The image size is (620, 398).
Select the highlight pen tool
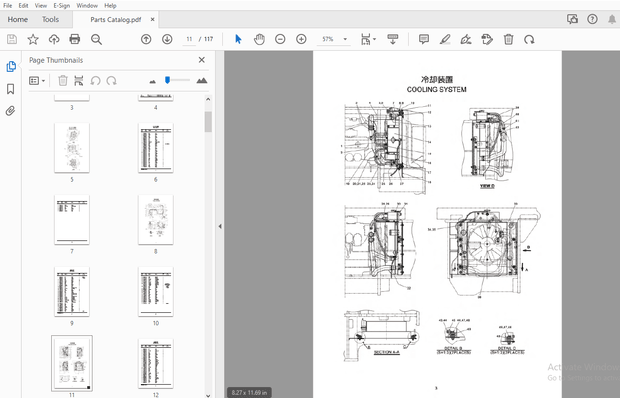tap(445, 39)
